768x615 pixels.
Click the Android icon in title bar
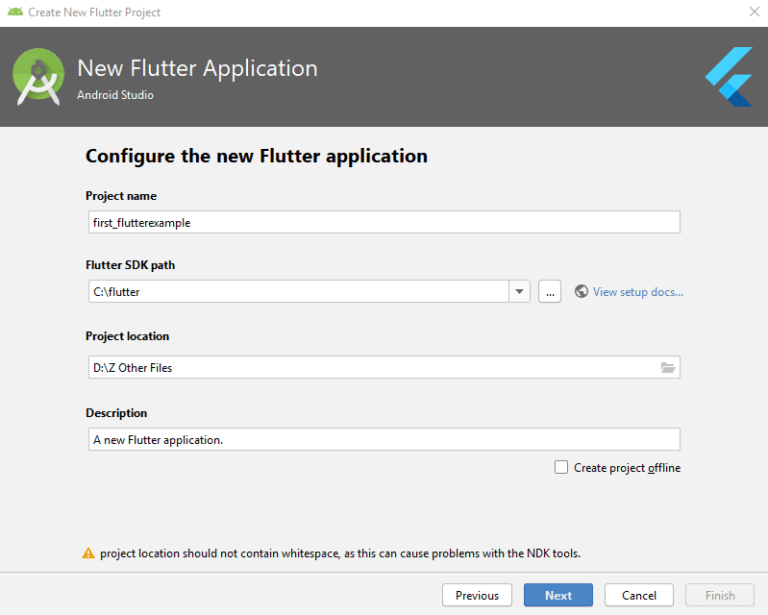click(x=15, y=12)
